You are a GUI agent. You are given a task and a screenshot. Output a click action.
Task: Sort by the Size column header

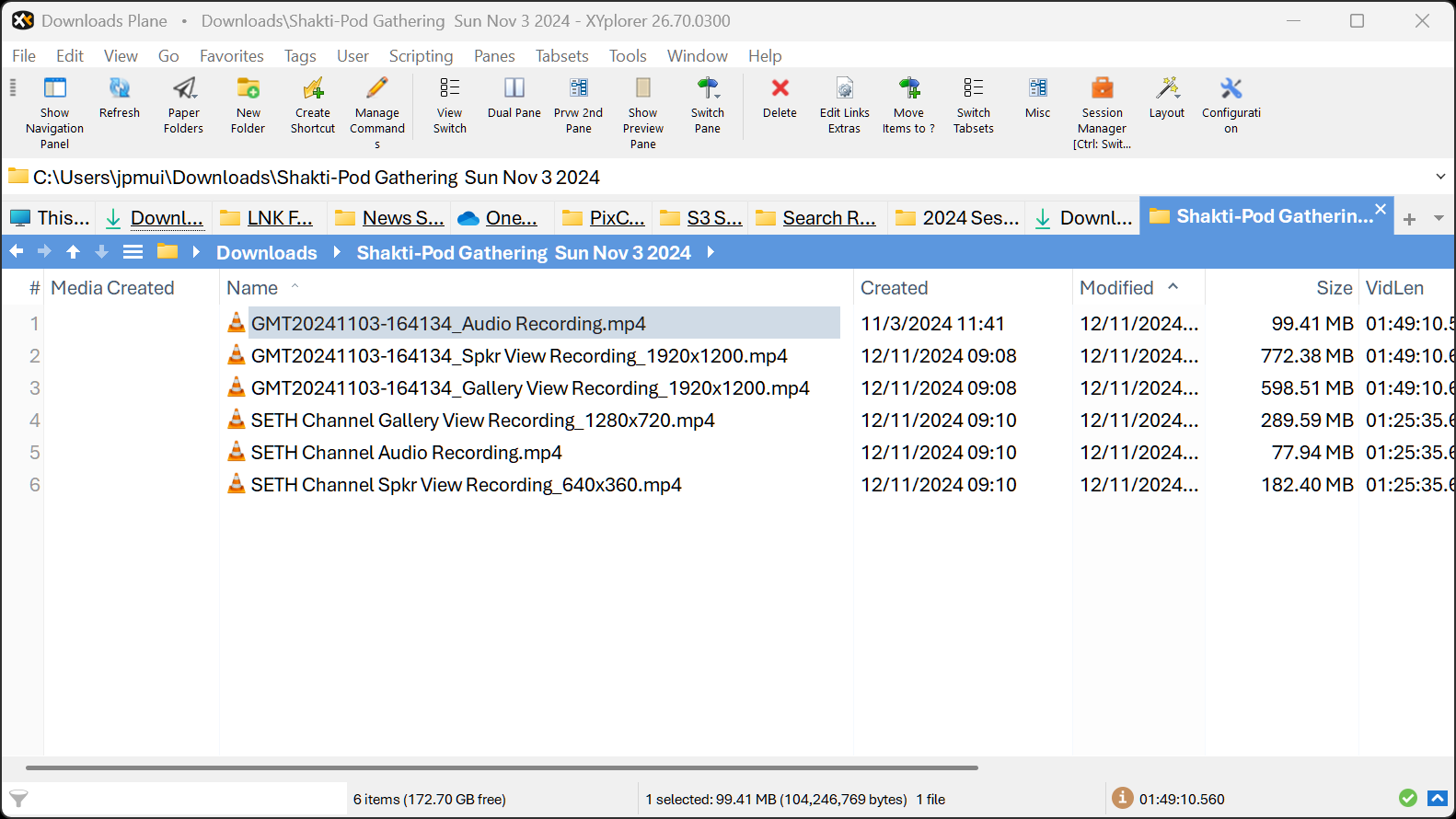(1335, 288)
